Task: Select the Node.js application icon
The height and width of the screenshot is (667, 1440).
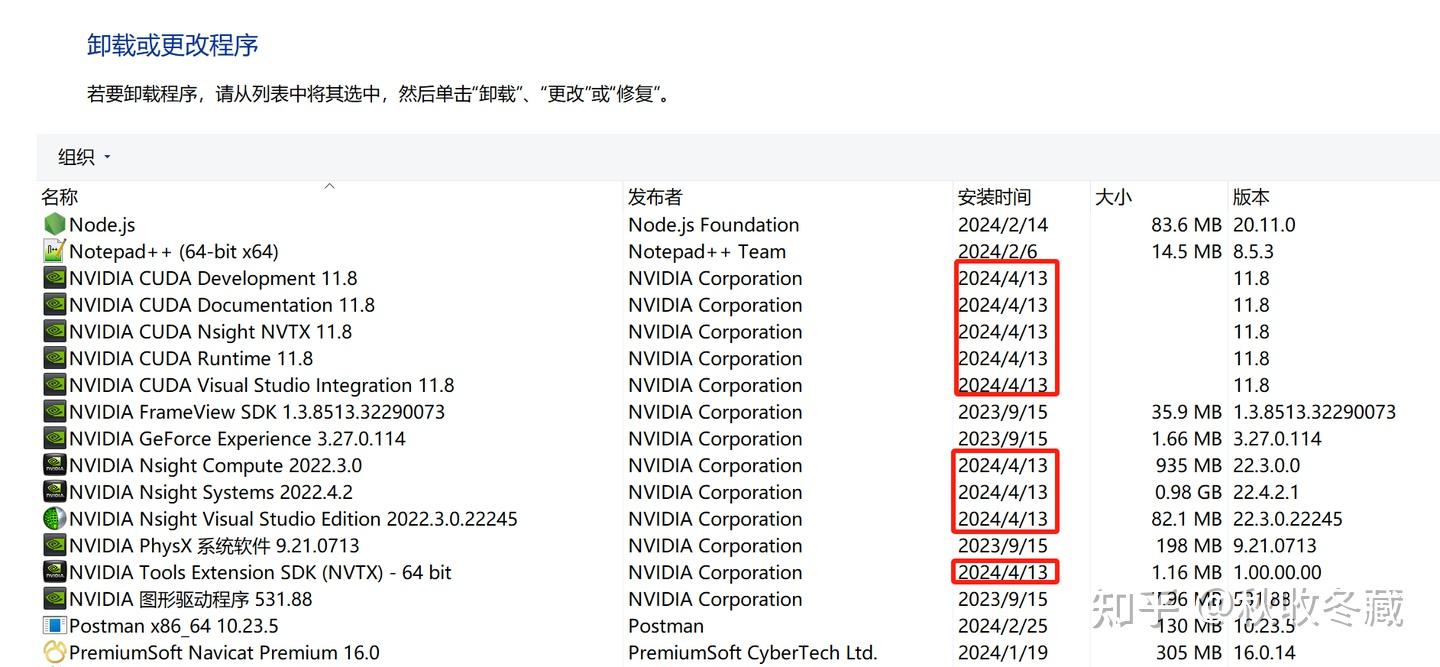Action: pyautogui.click(x=54, y=224)
